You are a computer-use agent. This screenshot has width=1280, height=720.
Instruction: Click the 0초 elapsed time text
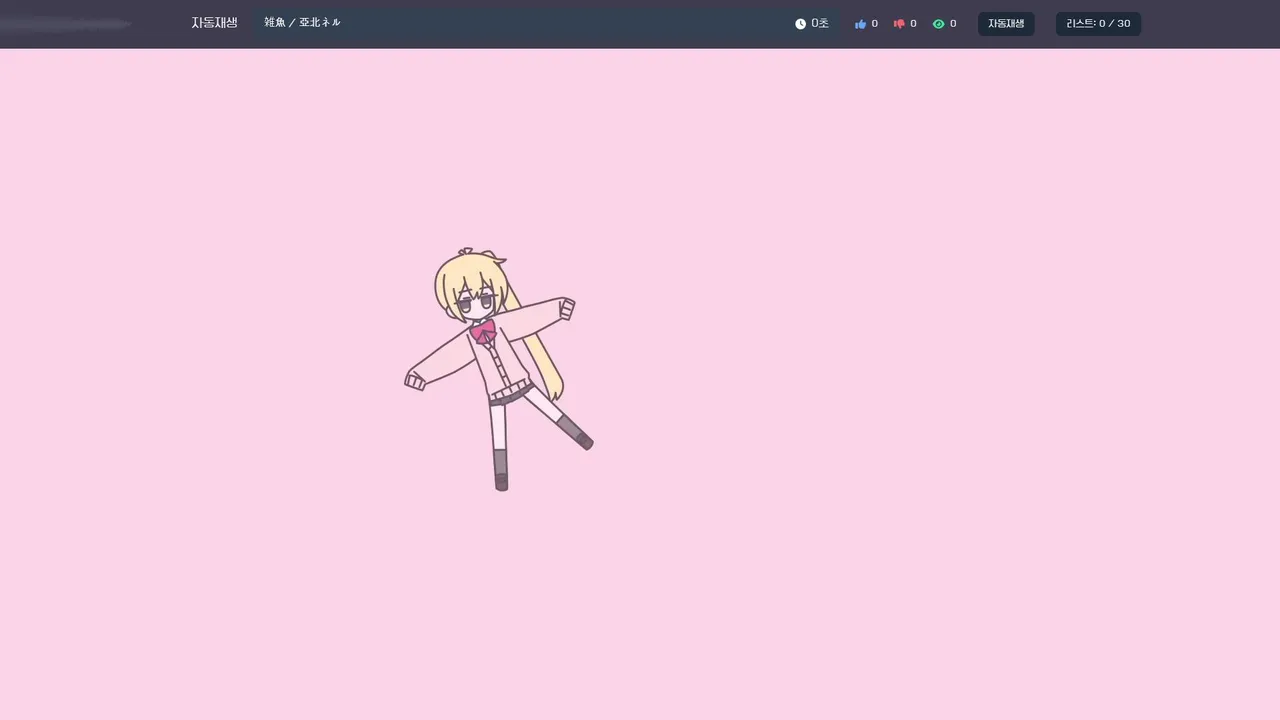[x=820, y=24]
